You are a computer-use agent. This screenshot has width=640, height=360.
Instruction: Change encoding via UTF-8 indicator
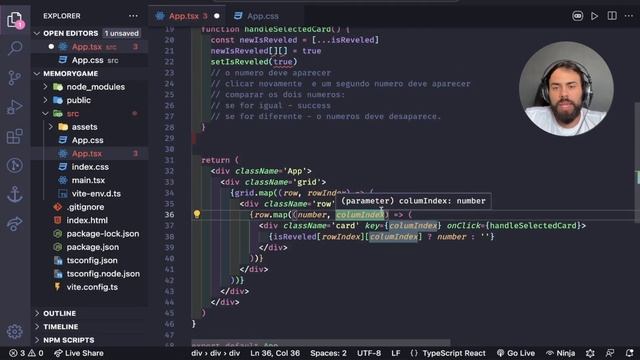tap(369, 353)
